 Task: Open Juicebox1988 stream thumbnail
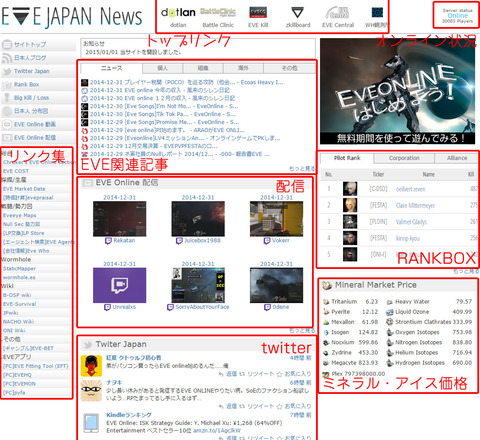pos(198,219)
